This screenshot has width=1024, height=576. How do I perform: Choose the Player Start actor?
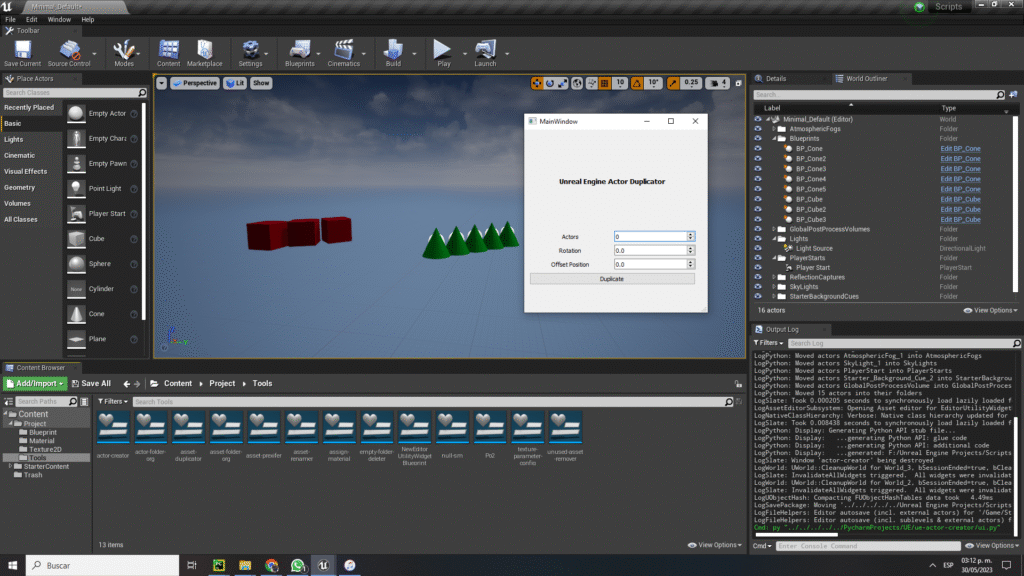(x=76, y=214)
